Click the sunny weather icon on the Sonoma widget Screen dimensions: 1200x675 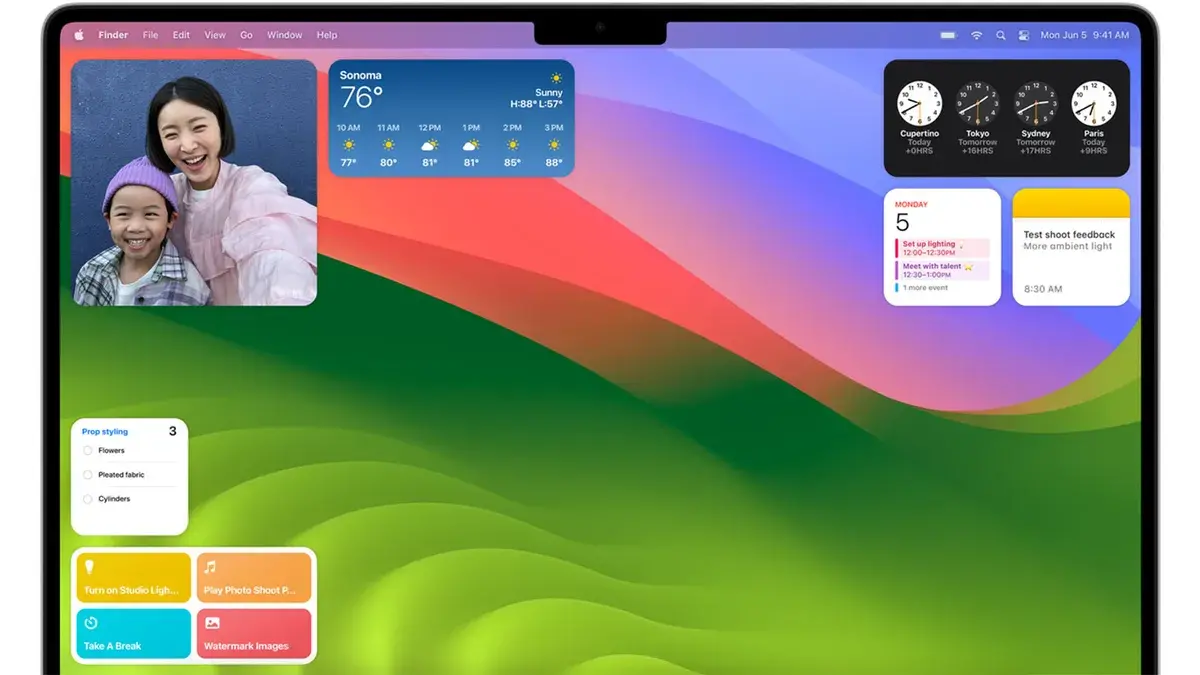pyautogui.click(x=556, y=76)
